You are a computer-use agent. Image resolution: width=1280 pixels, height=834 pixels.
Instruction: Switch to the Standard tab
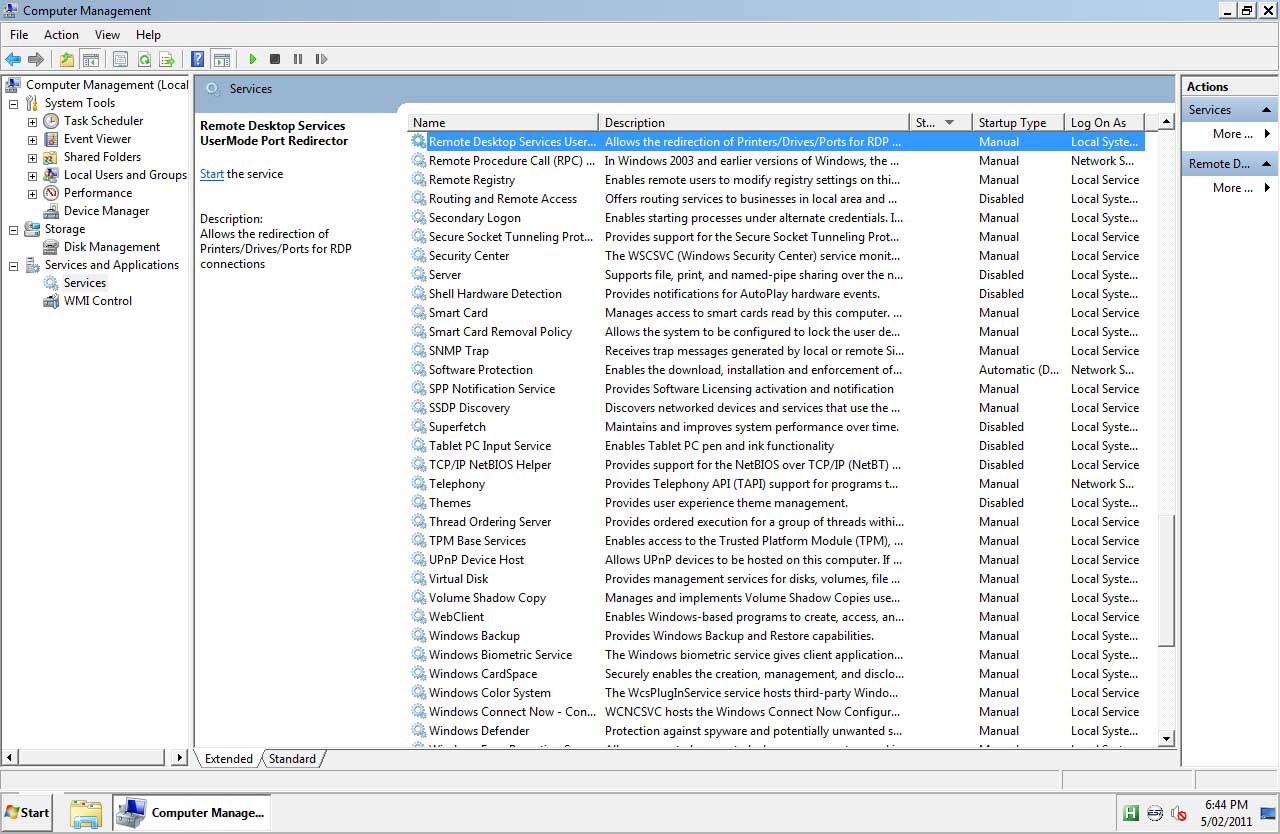coord(292,759)
